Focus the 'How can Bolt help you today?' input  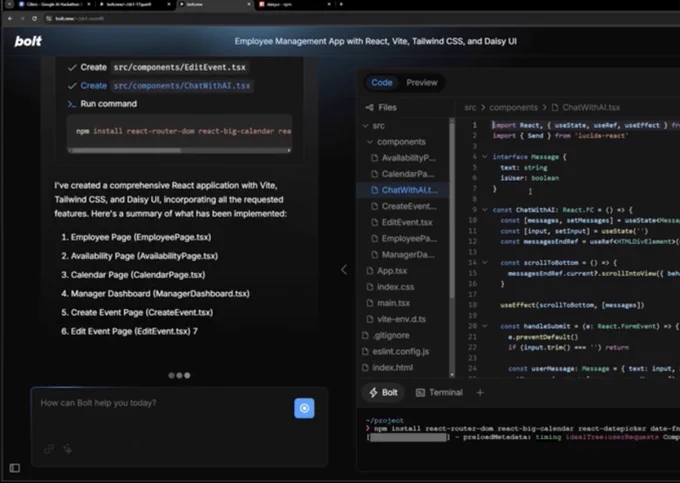click(x=165, y=403)
